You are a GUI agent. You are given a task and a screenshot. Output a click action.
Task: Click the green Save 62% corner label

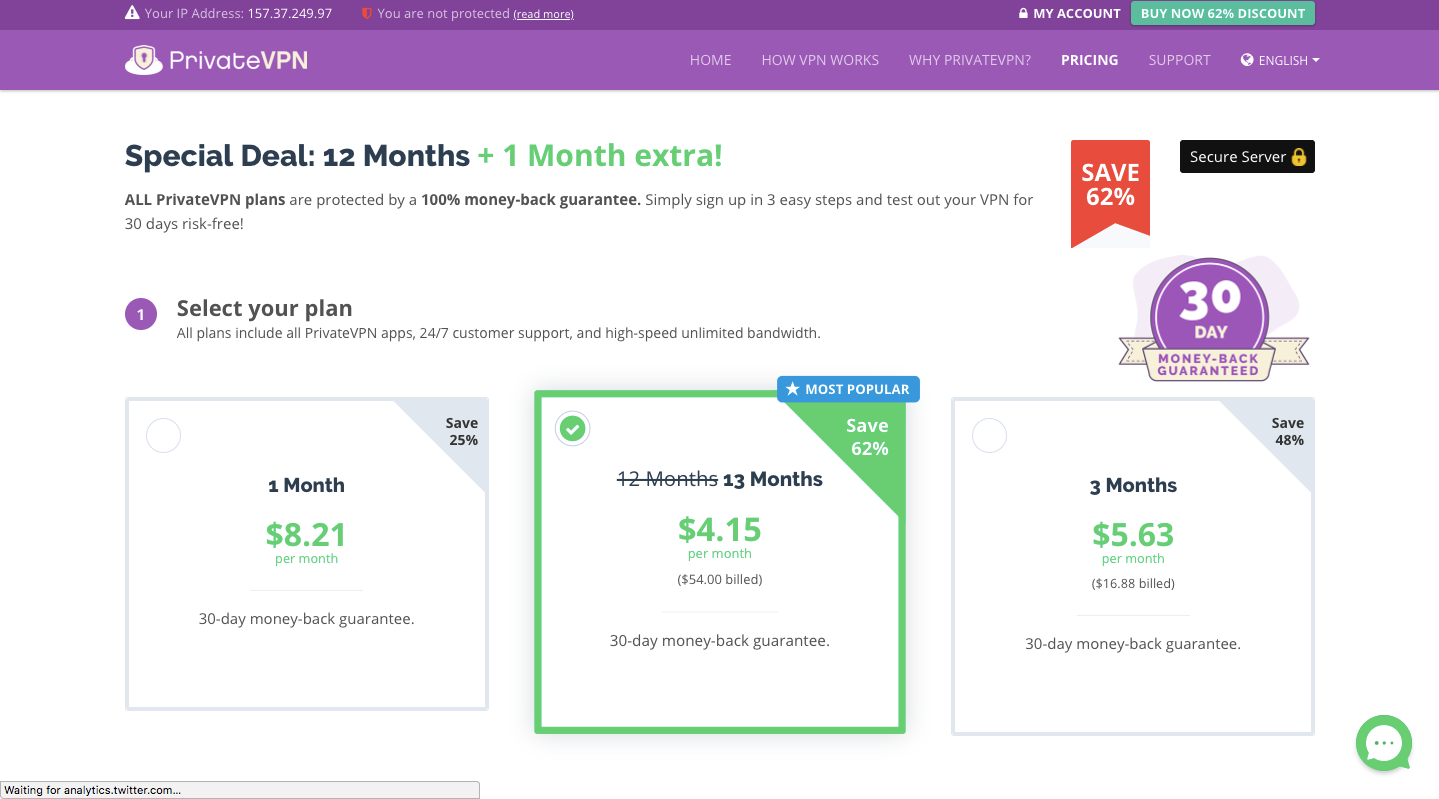tap(868, 437)
